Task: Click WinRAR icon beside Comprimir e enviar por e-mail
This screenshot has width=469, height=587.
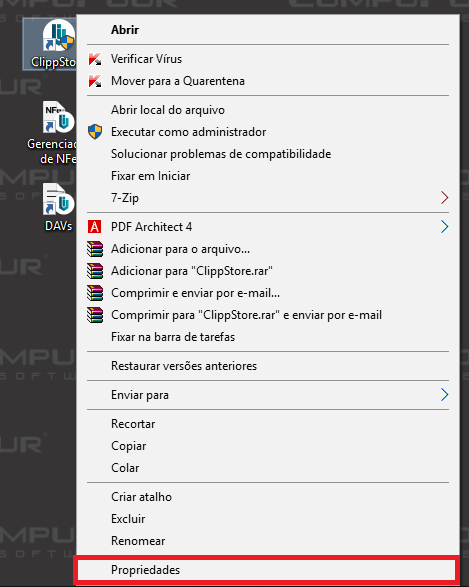Action: [95, 293]
